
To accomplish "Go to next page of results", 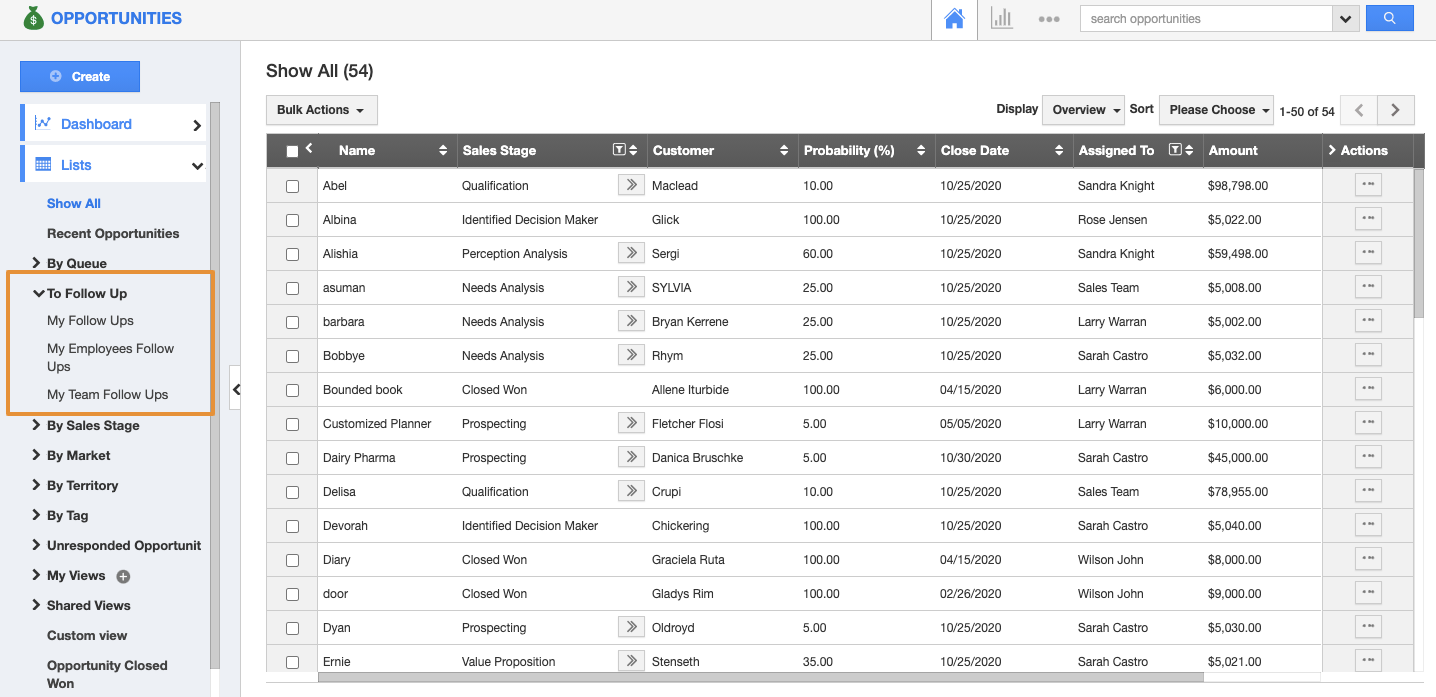I will (1395, 110).
